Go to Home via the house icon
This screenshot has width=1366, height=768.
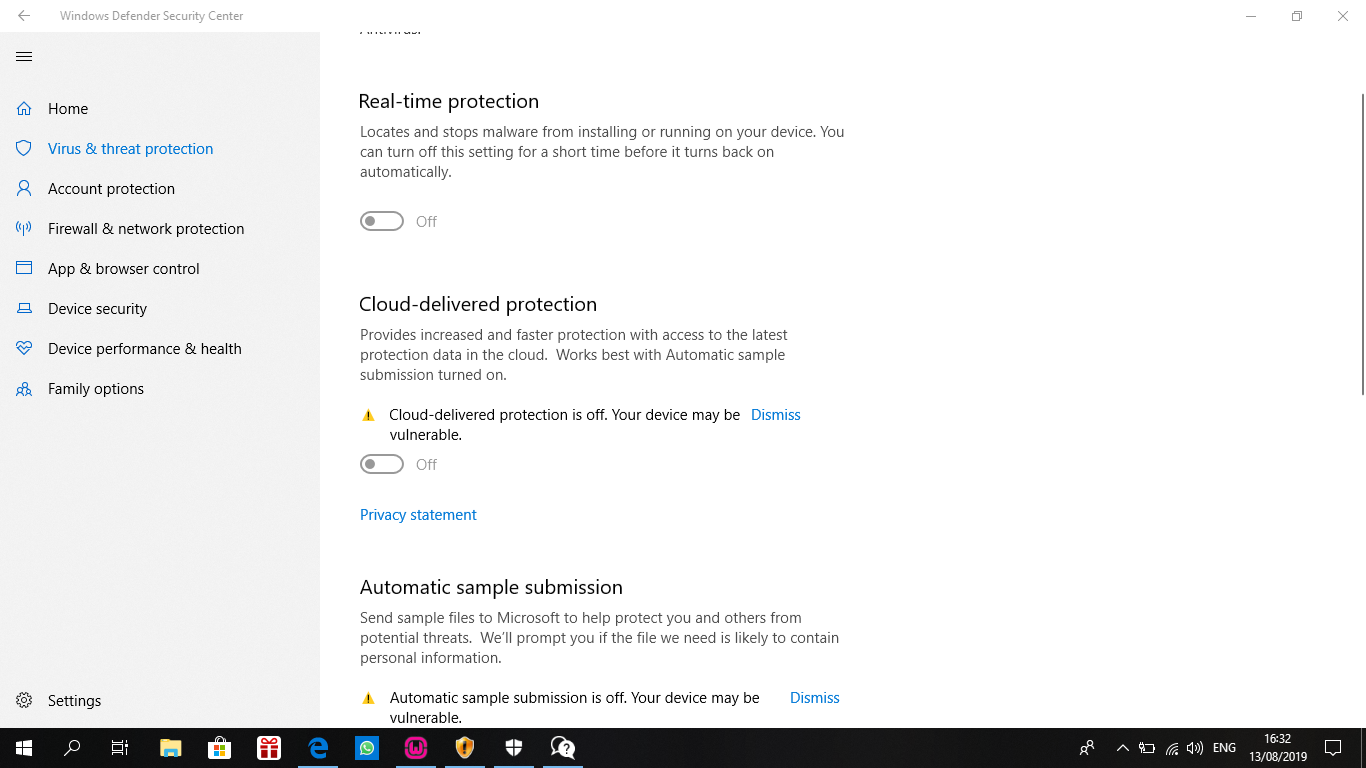24,108
